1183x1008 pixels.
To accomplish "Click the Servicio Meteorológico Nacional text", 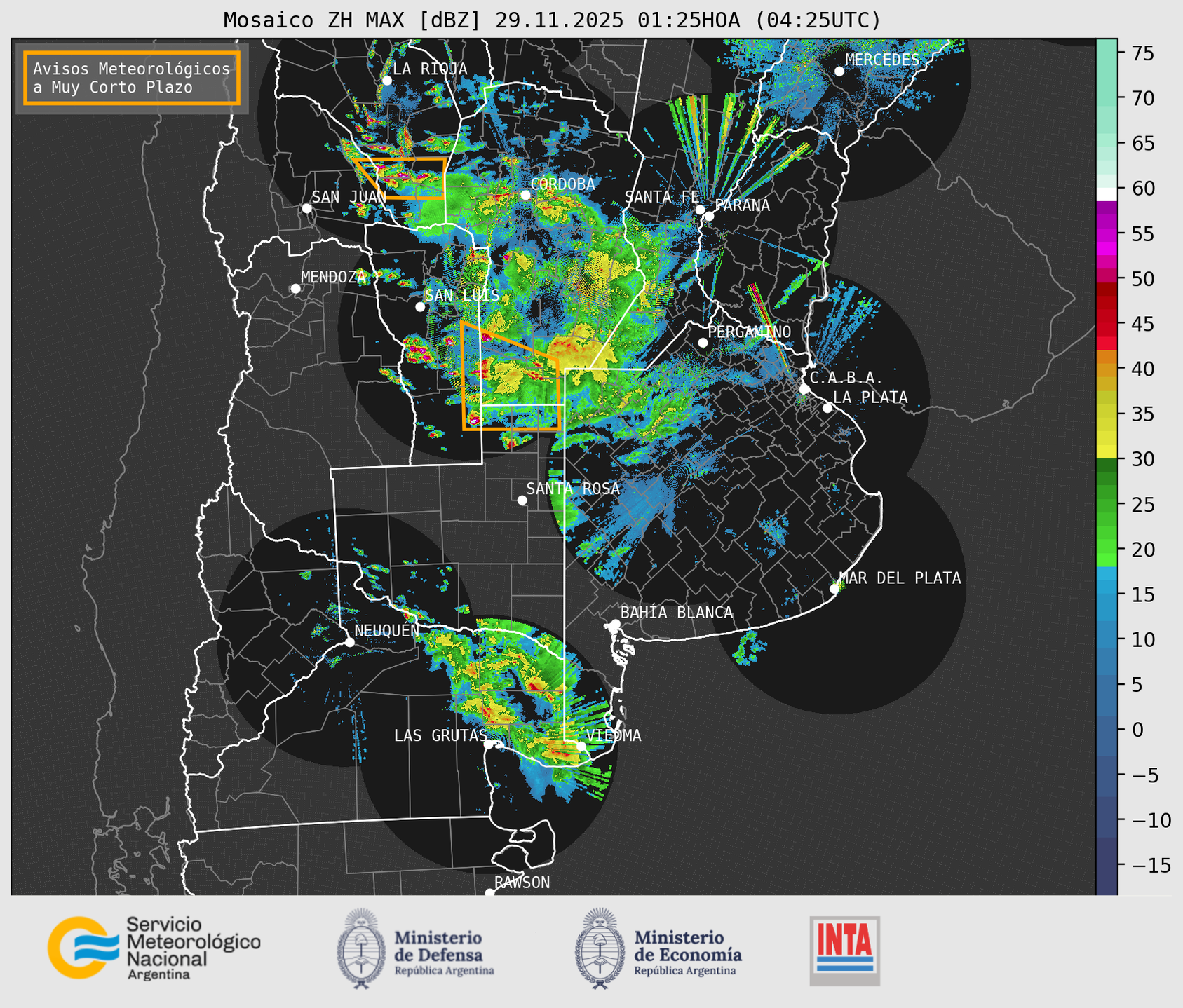I will tap(193, 948).
